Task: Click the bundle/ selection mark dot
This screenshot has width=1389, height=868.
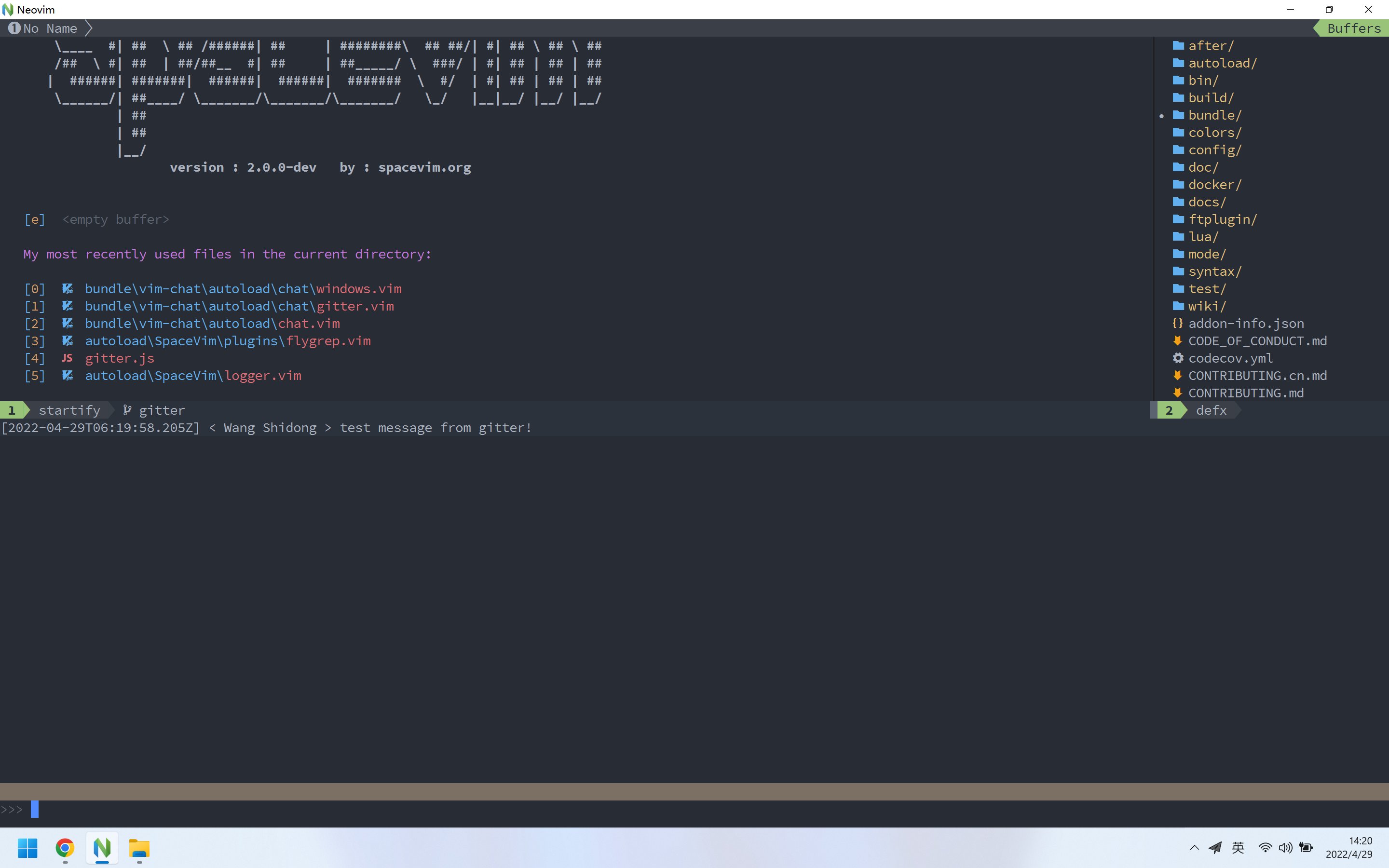Action: click(x=1162, y=116)
